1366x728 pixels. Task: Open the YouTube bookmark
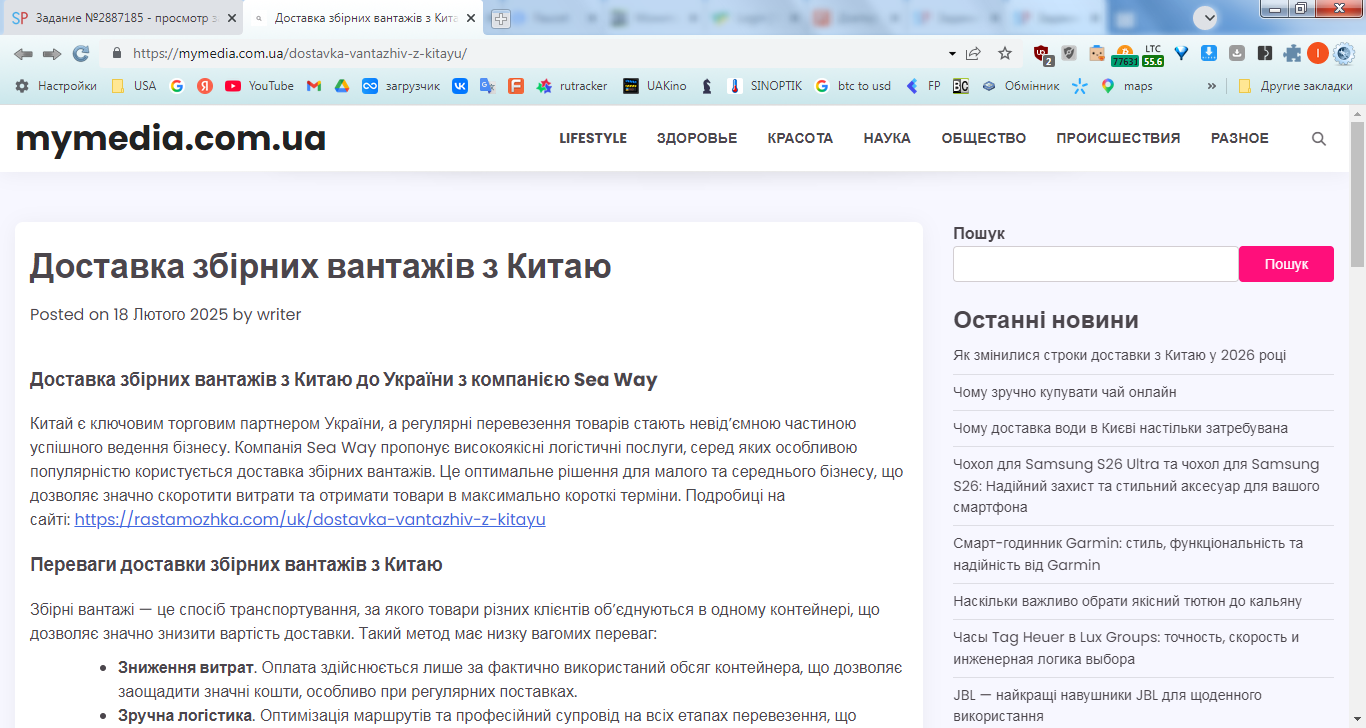click(x=259, y=86)
